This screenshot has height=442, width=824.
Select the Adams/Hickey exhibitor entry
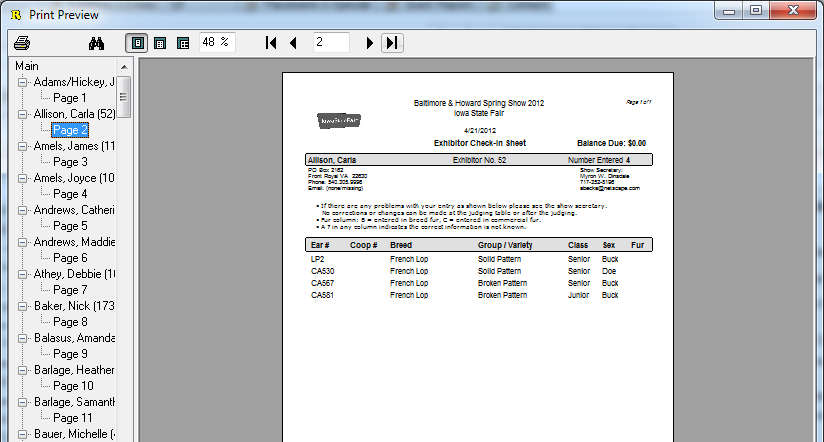pyautogui.click(x=74, y=83)
